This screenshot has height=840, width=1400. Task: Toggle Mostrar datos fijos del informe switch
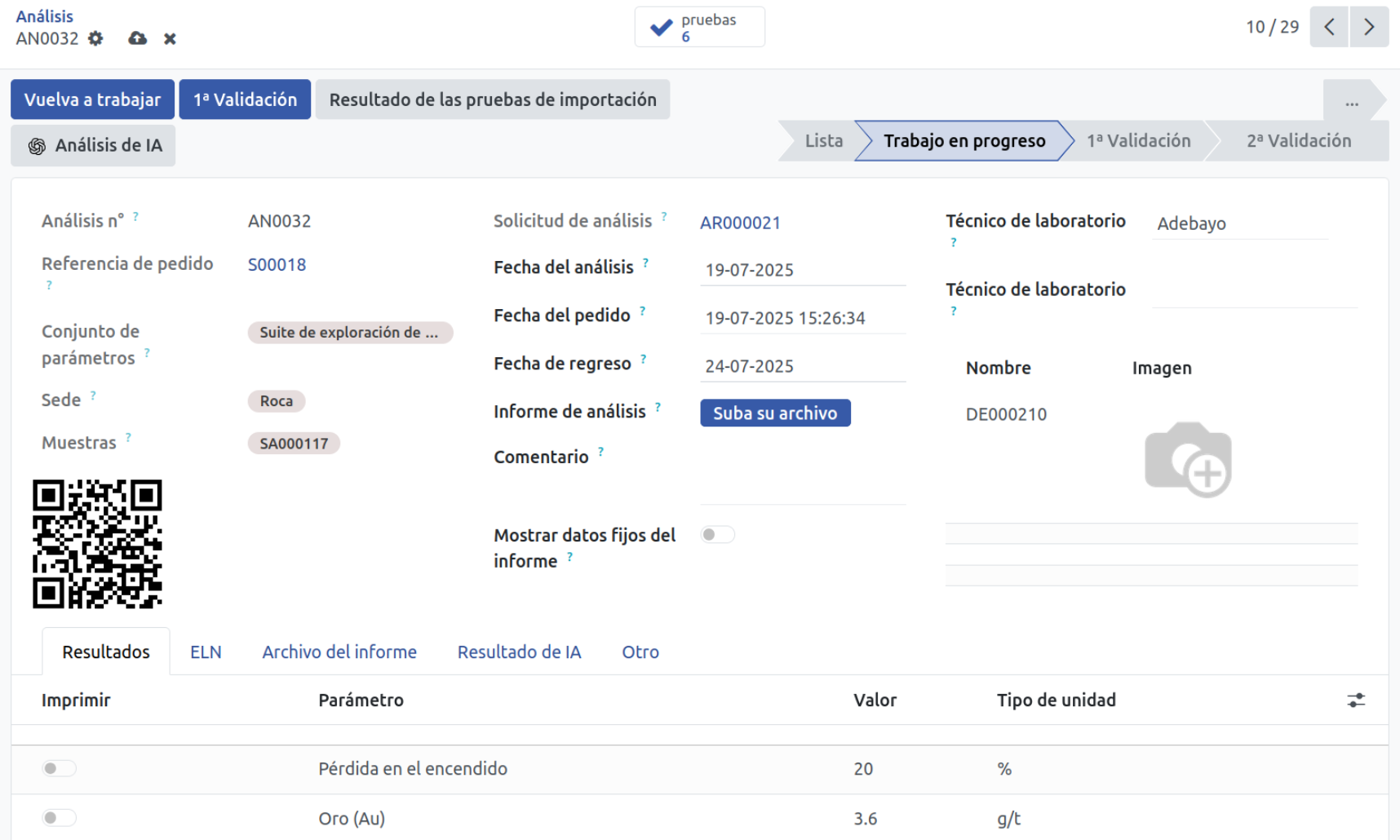[x=717, y=534]
